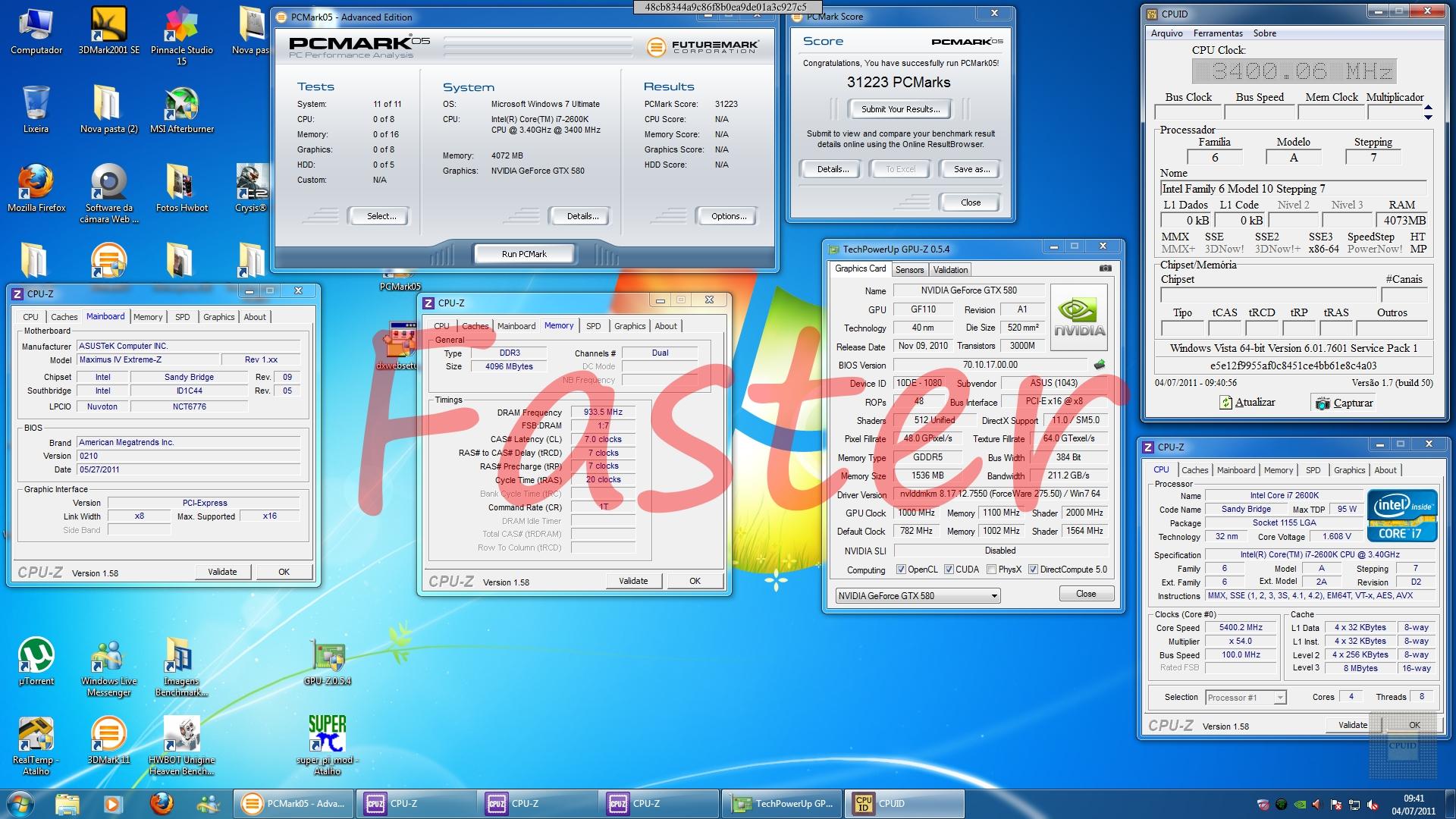Click Validate in mainboard CPU-Z window
The width and height of the screenshot is (1456, 819).
pos(222,572)
